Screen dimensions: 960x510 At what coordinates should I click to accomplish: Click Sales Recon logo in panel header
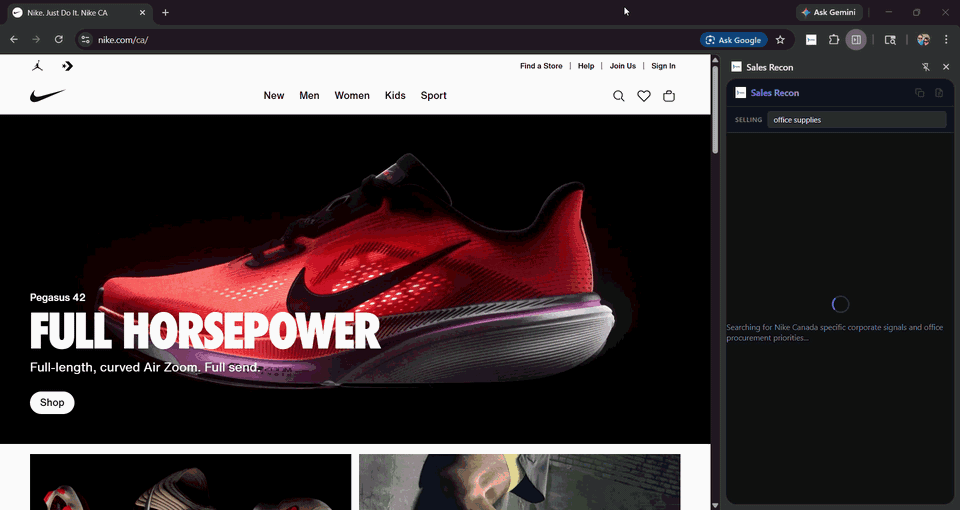point(740,92)
